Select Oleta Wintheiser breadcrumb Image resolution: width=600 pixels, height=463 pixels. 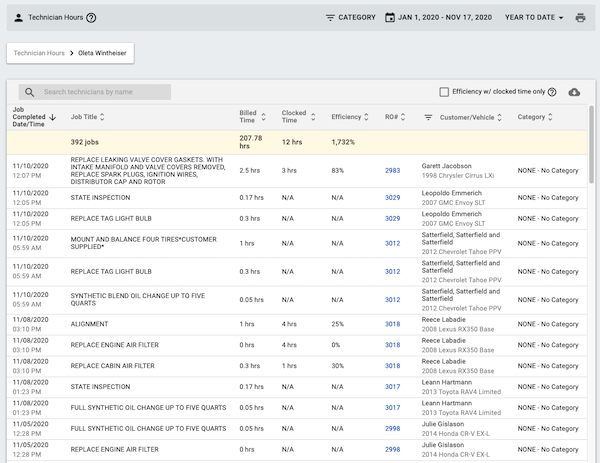point(102,53)
